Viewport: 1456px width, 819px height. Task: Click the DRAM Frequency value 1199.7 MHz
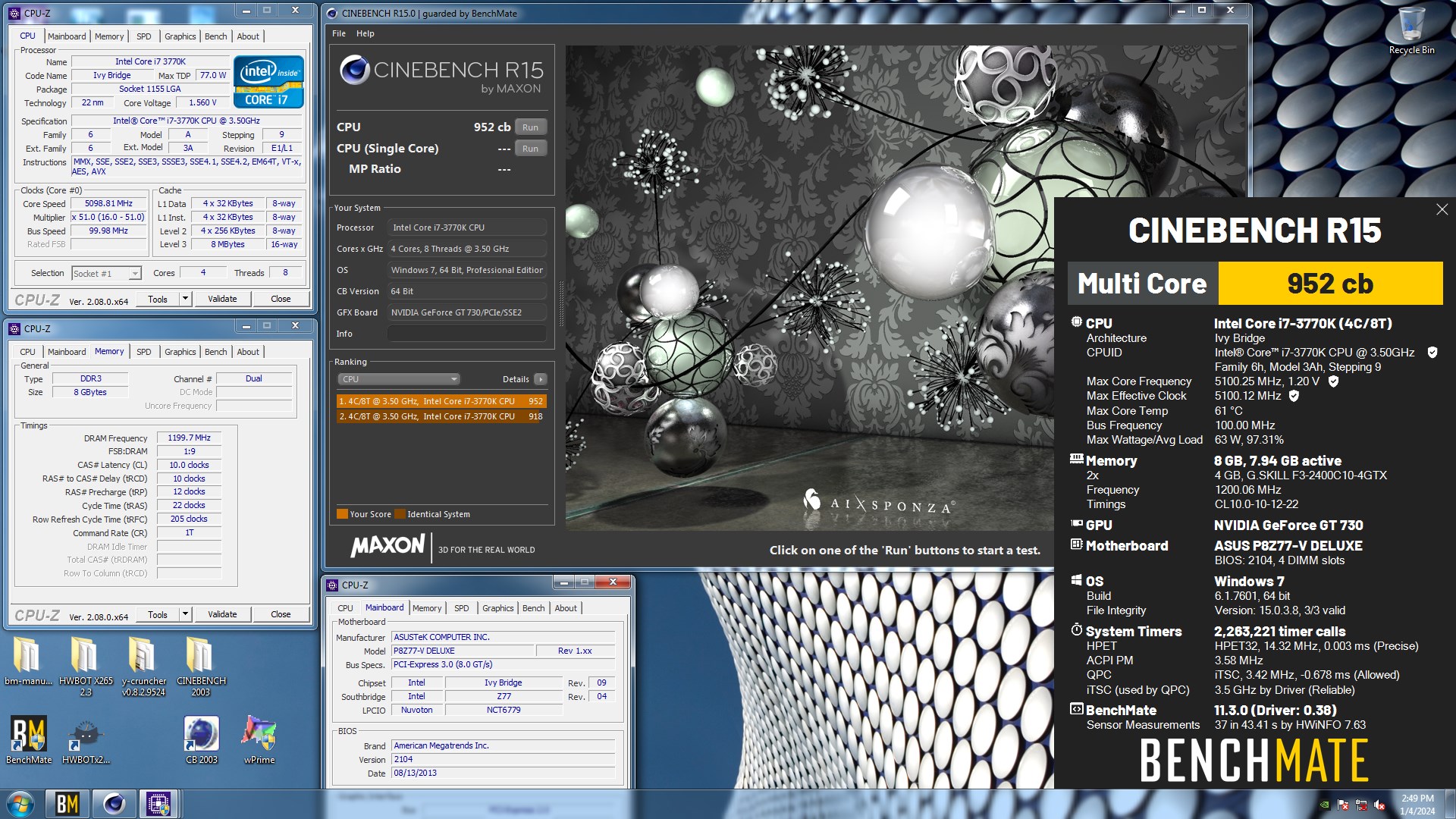click(189, 438)
